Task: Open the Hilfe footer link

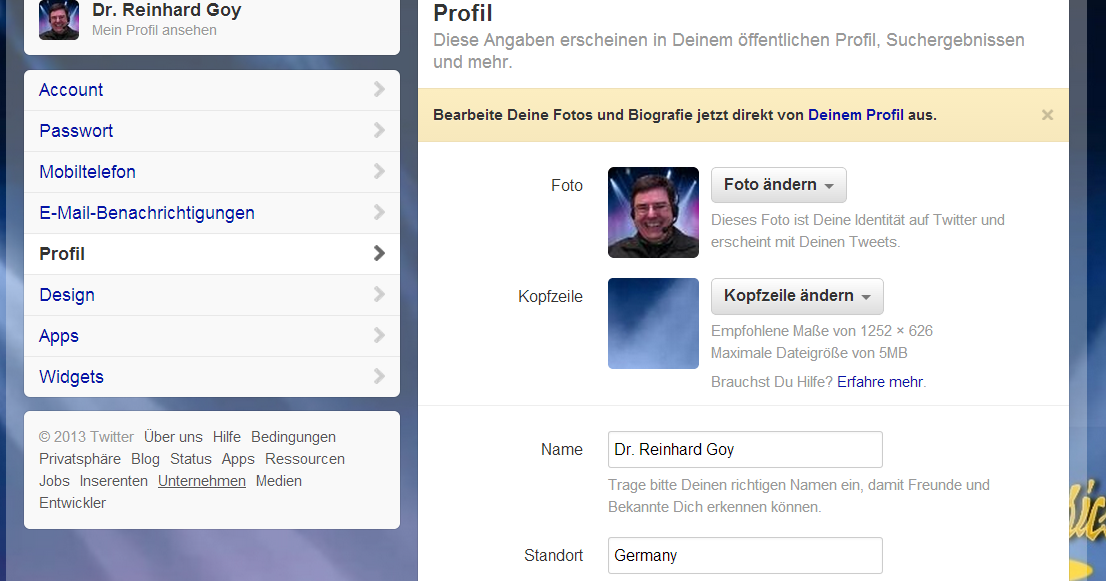Action: 226,437
